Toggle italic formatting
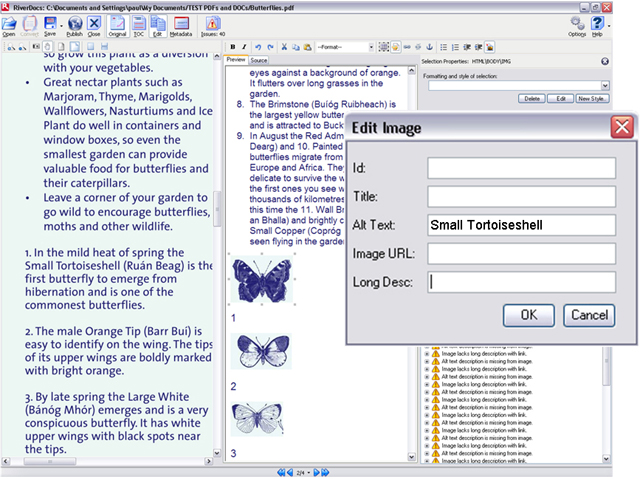This screenshot has height=479, width=640. (244, 47)
